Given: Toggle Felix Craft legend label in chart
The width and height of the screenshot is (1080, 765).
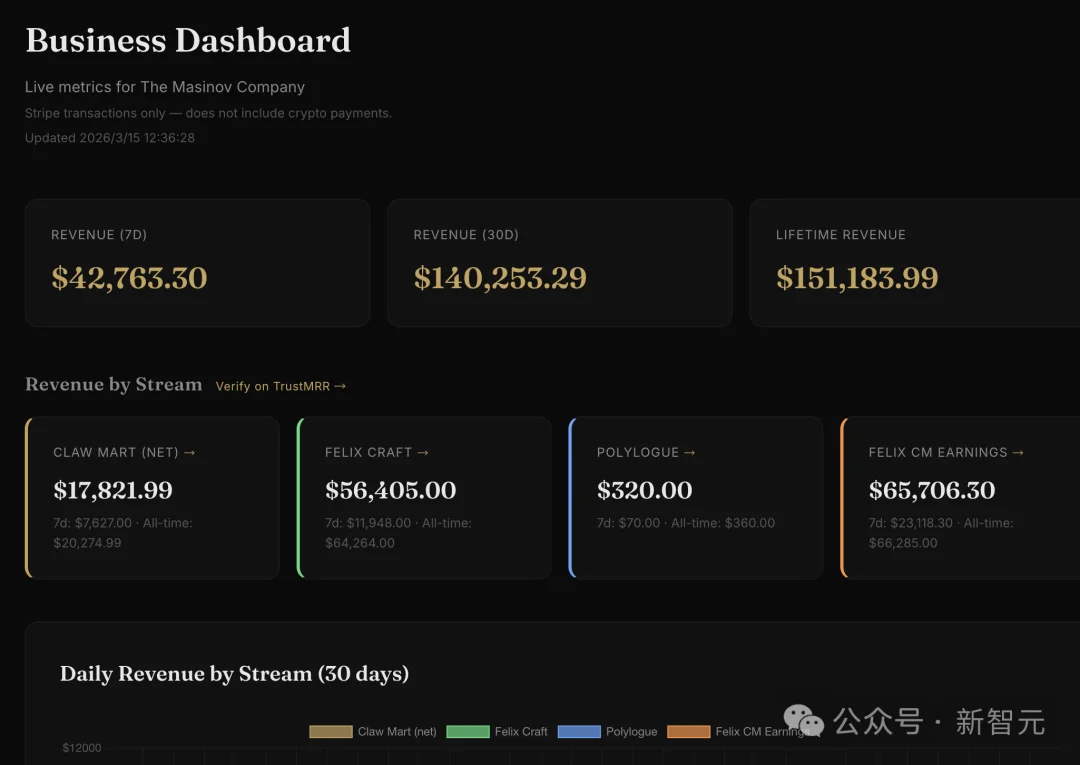Looking at the screenshot, I should (x=521, y=732).
